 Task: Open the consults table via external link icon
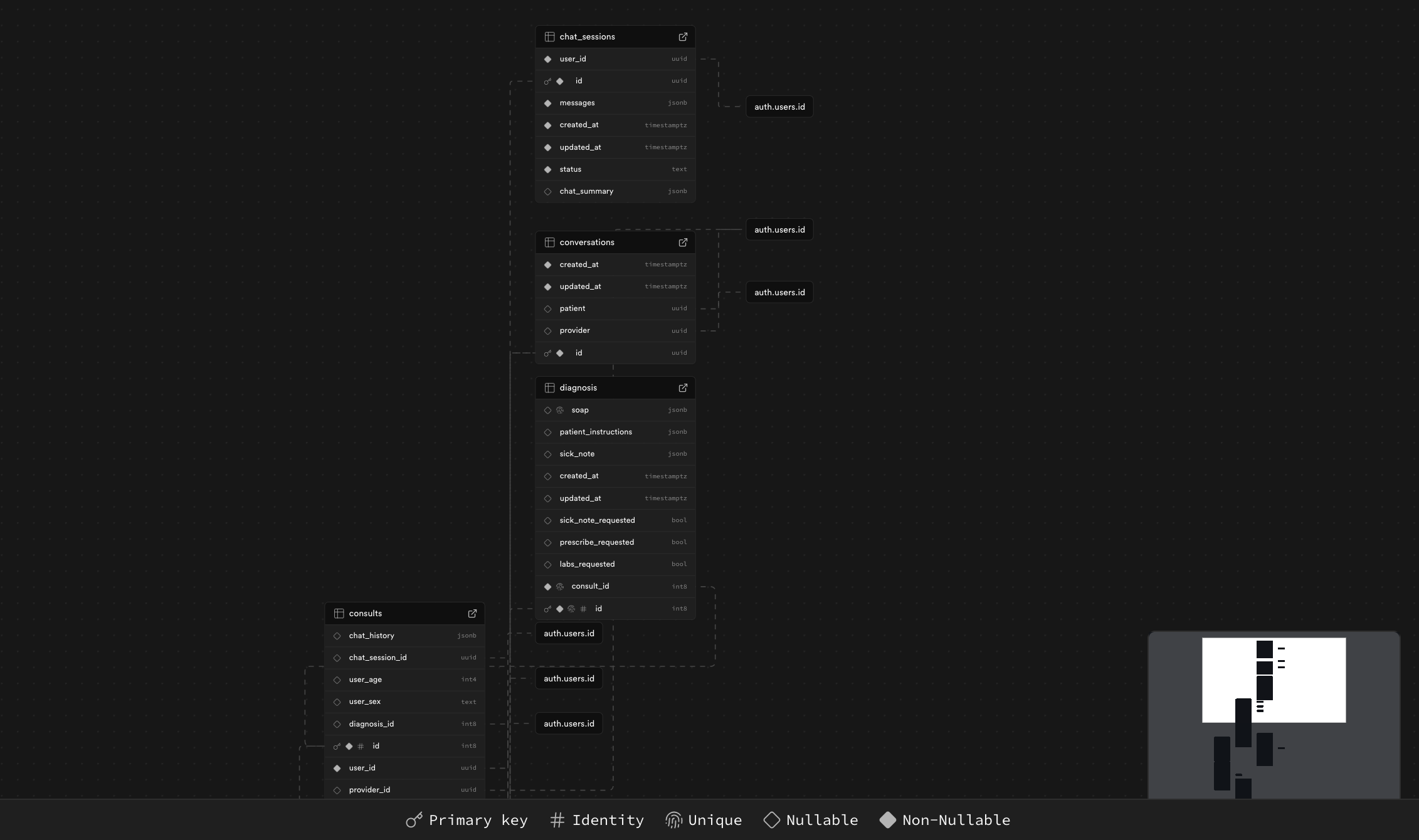[x=472, y=613]
